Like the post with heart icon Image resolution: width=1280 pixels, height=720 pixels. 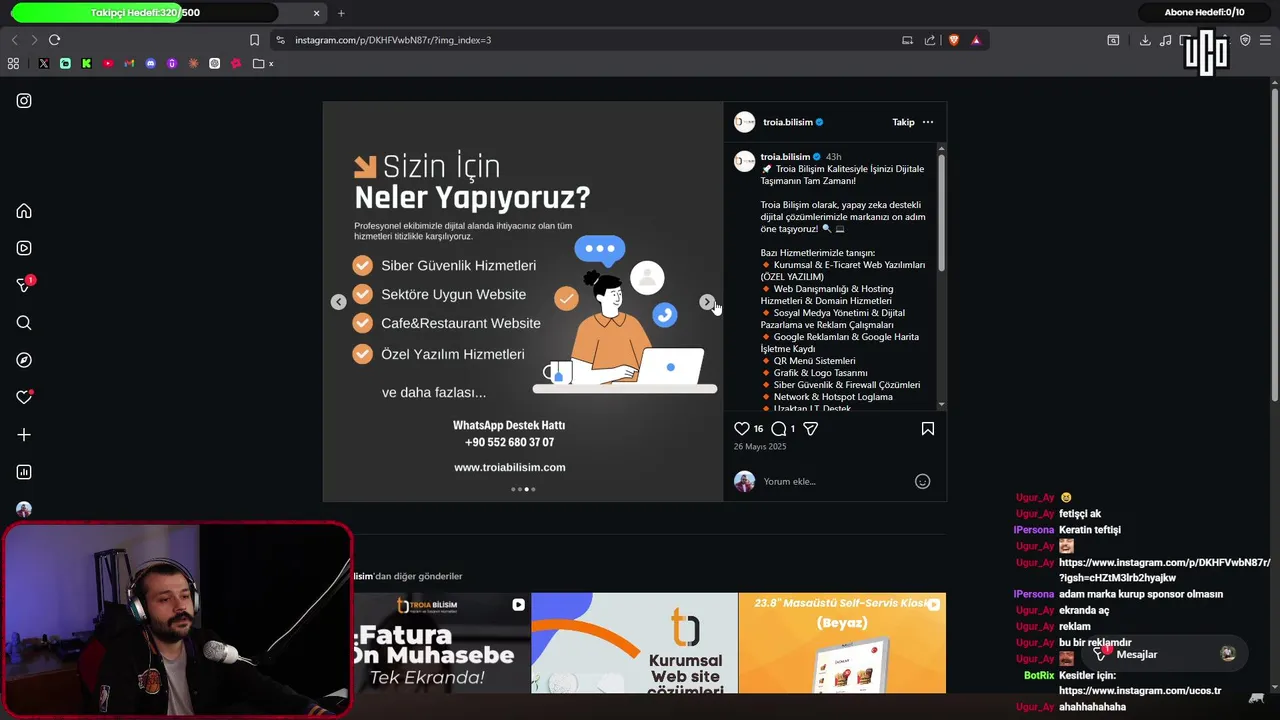(742, 429)
